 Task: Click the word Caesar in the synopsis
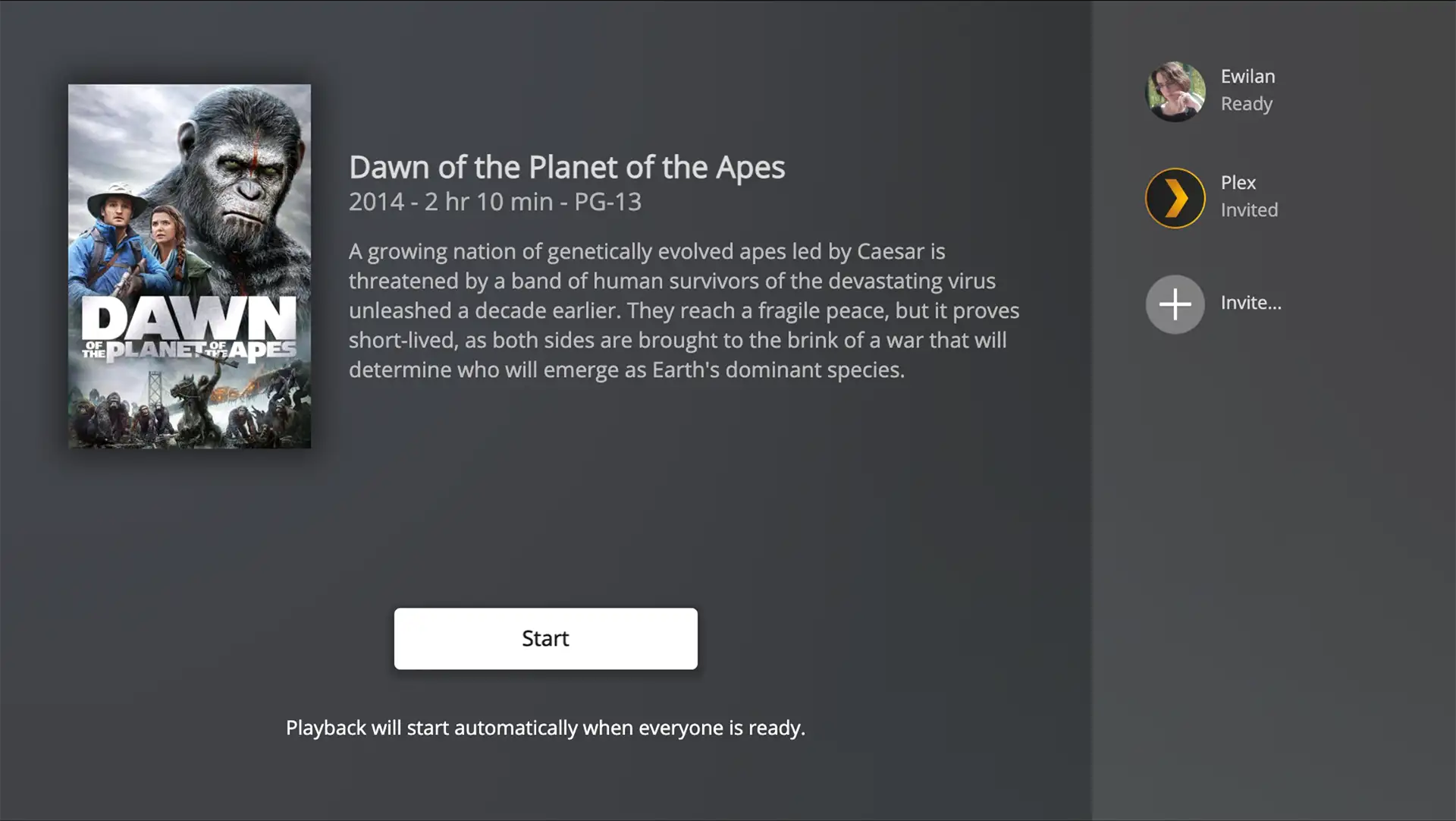(890, 251)
